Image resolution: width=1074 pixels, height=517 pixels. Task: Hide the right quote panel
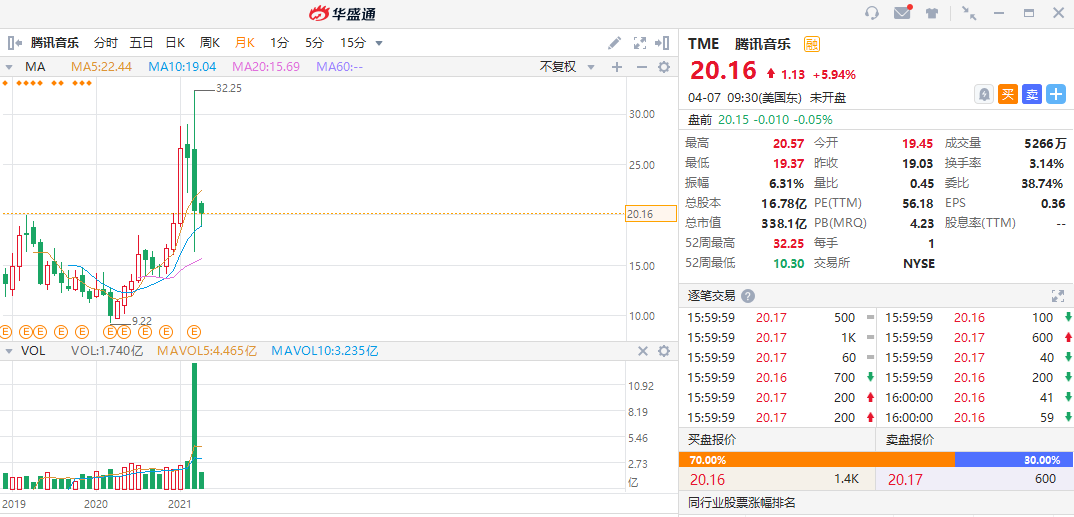662,43
